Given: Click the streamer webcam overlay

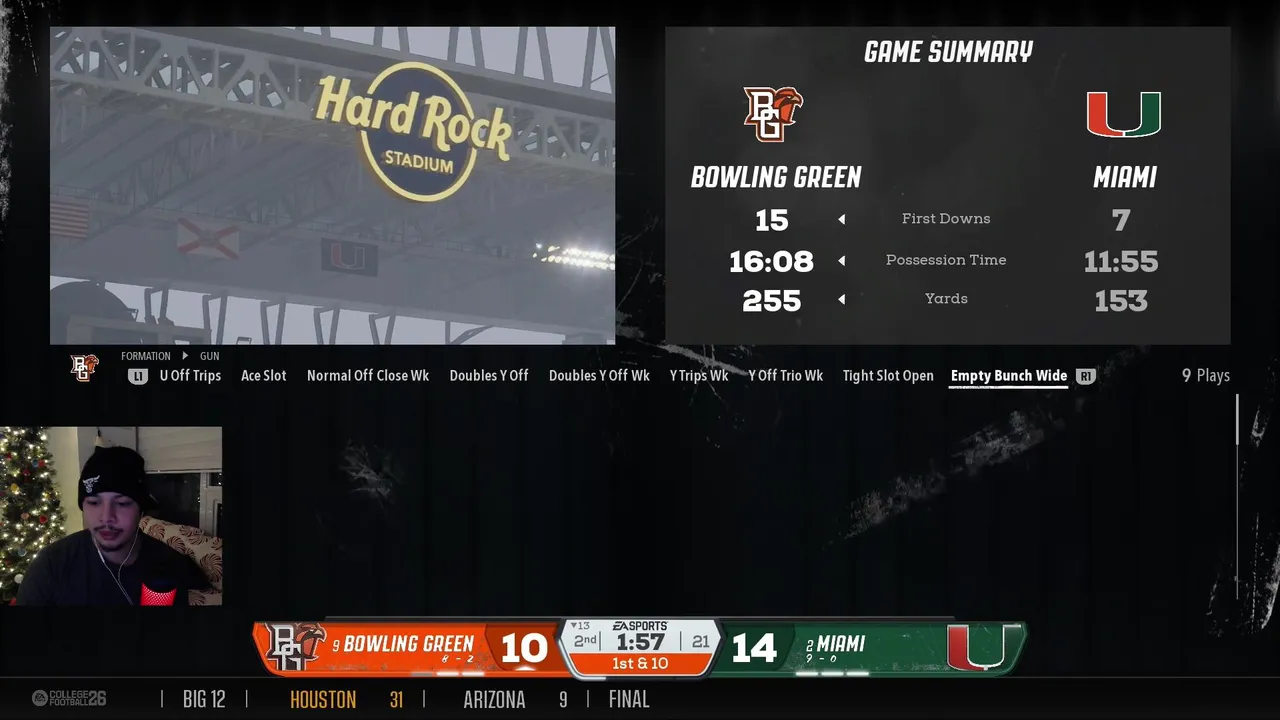Looking at the screenshot, I should [x=111, y=516].
